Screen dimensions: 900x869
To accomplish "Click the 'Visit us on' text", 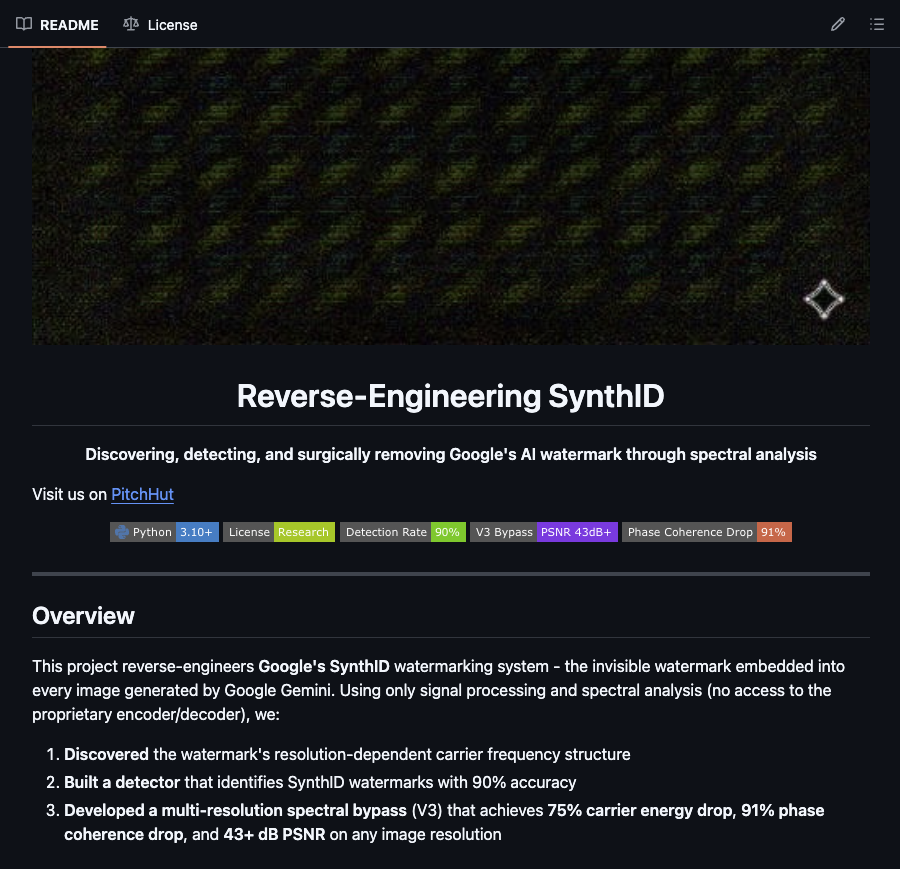I will click(69, 494).
